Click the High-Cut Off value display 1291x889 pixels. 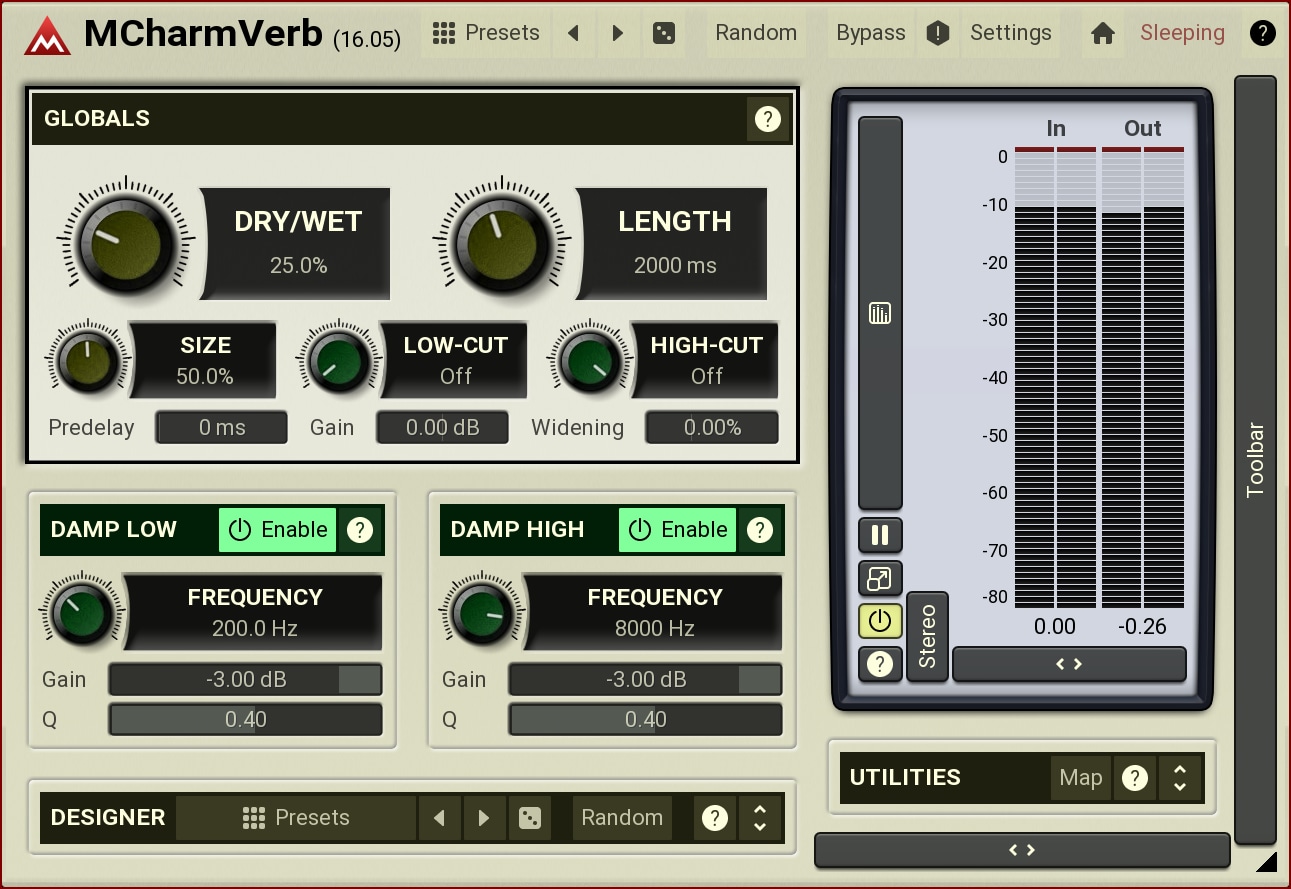(707, 376)
